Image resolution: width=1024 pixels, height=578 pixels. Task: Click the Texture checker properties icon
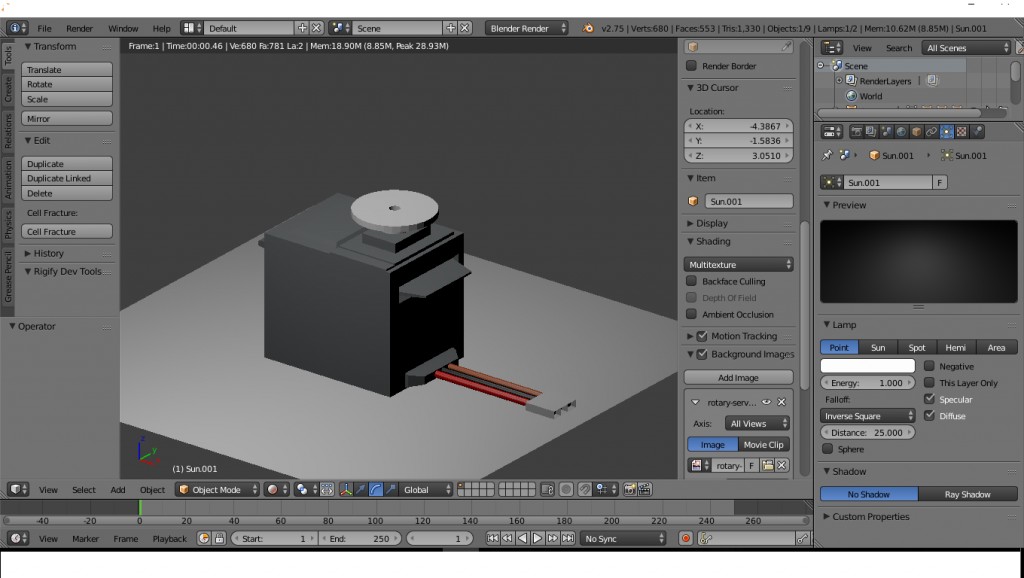point(962,132)
